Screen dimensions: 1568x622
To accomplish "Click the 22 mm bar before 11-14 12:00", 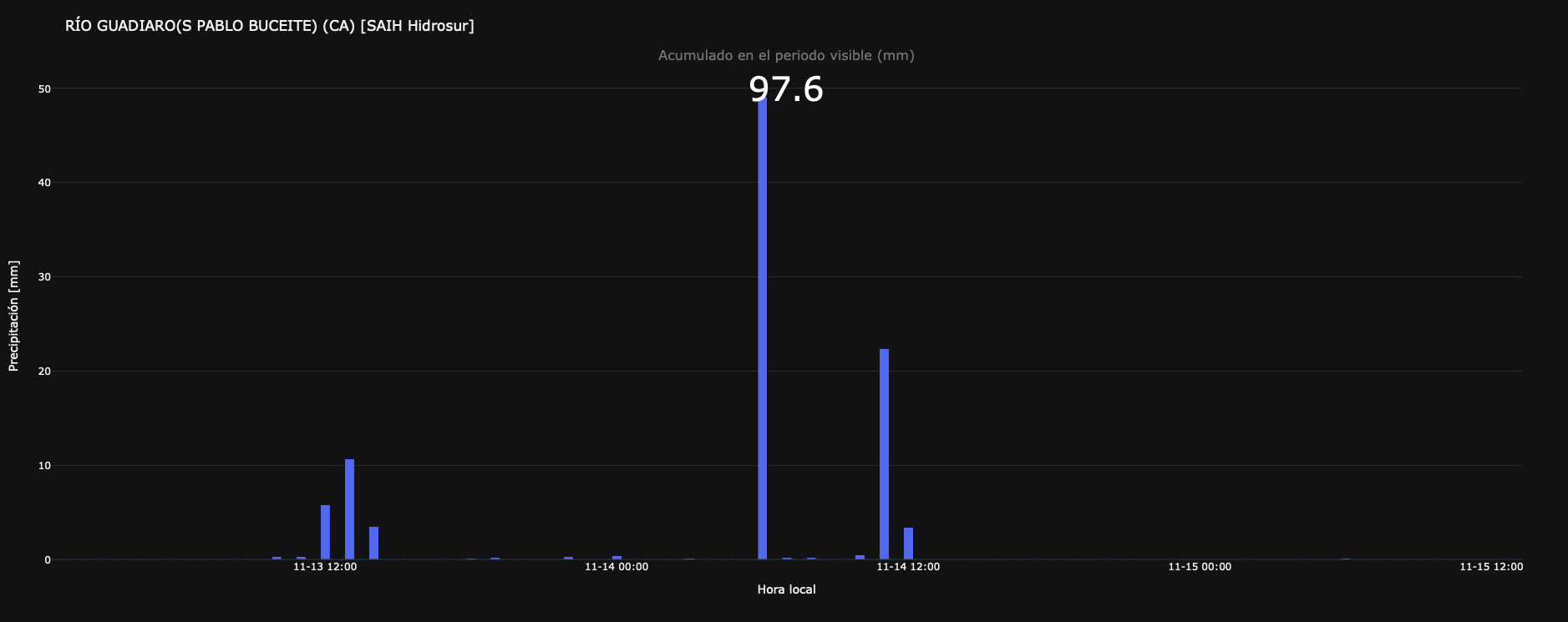I will click(884, 454).
